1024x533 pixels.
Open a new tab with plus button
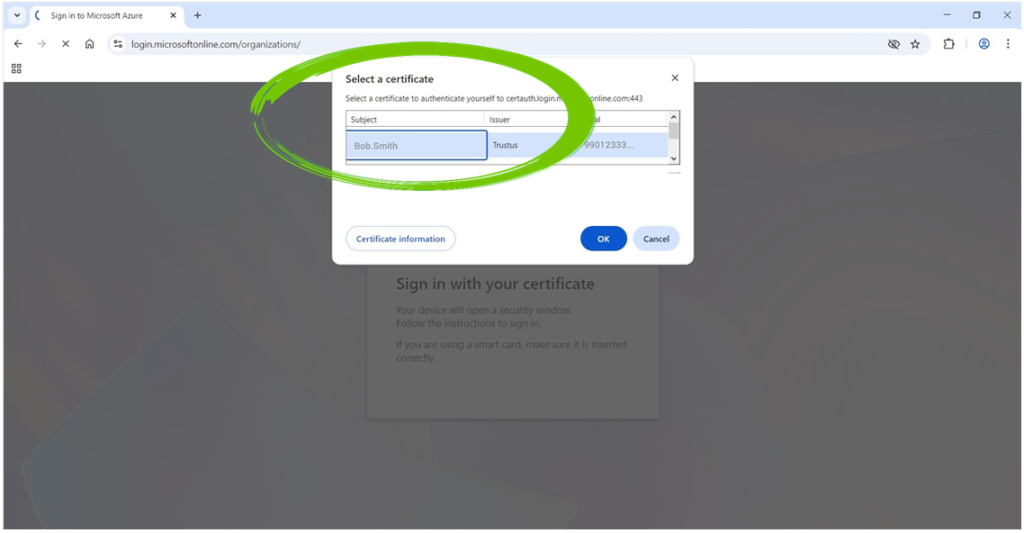pyautogui.click(x=197, y=15)
